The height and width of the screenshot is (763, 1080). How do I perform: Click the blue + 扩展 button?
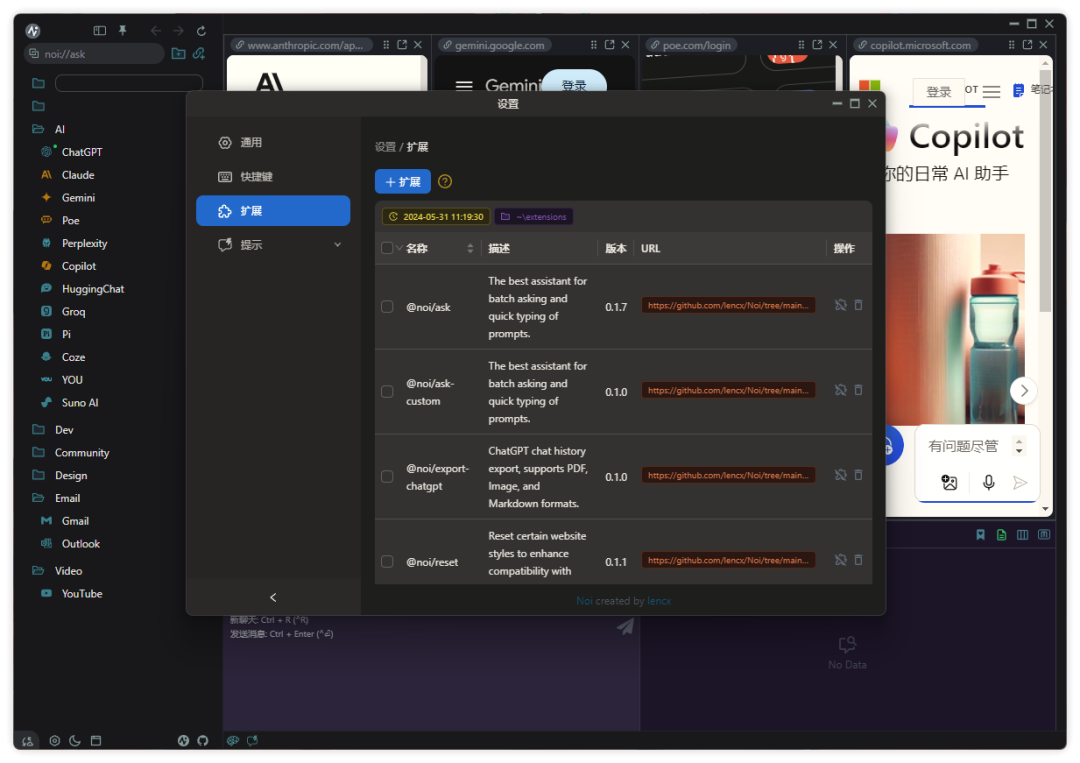pyautogui.click(x=403, y=182)
